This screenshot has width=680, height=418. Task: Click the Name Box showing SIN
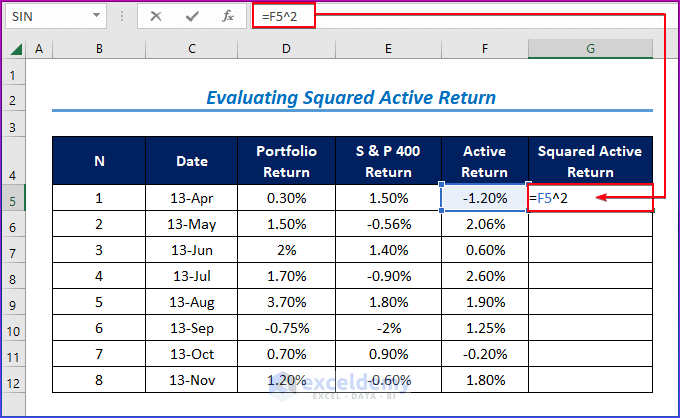[x=45, y=16]
